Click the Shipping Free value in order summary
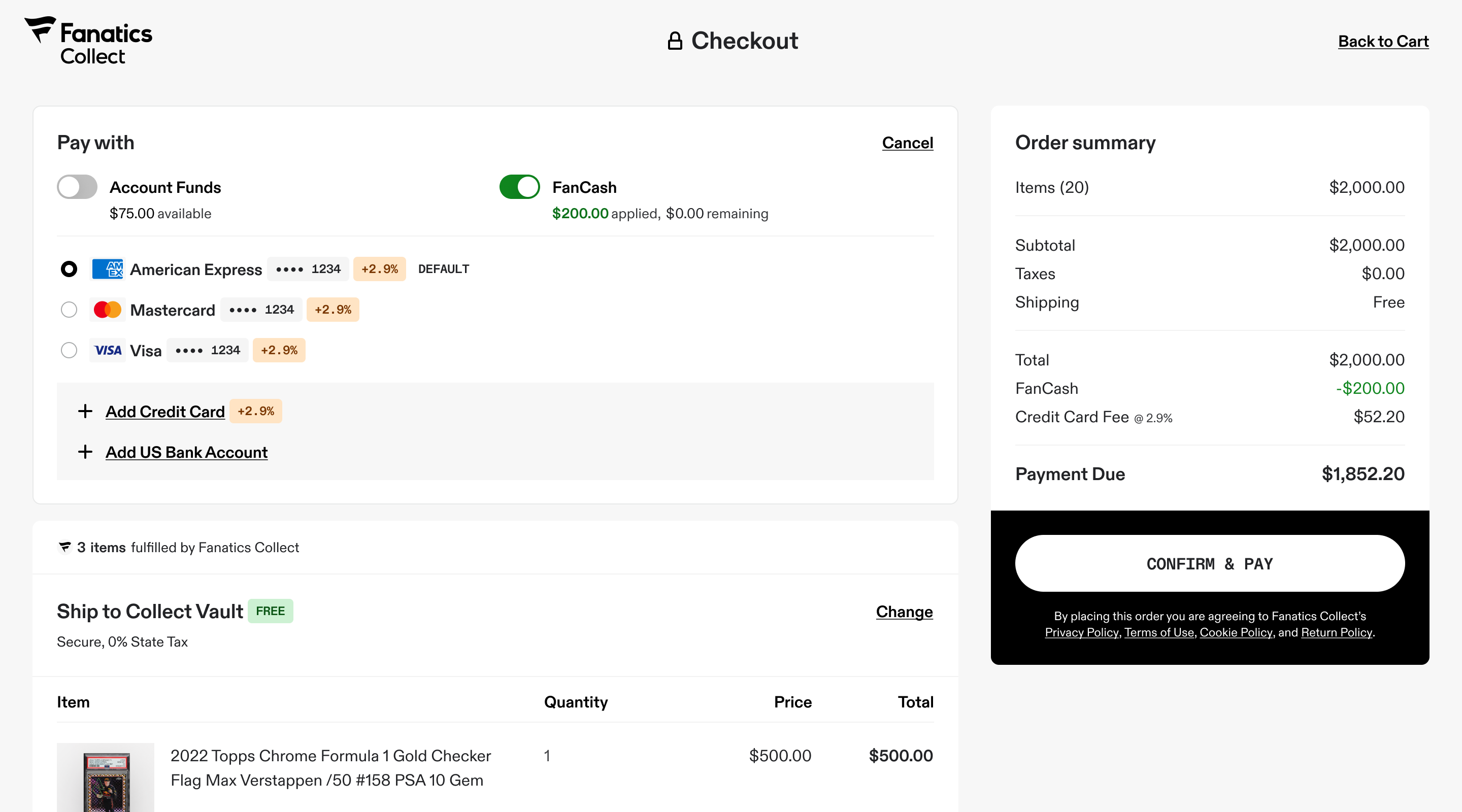 pos(1389,302)
